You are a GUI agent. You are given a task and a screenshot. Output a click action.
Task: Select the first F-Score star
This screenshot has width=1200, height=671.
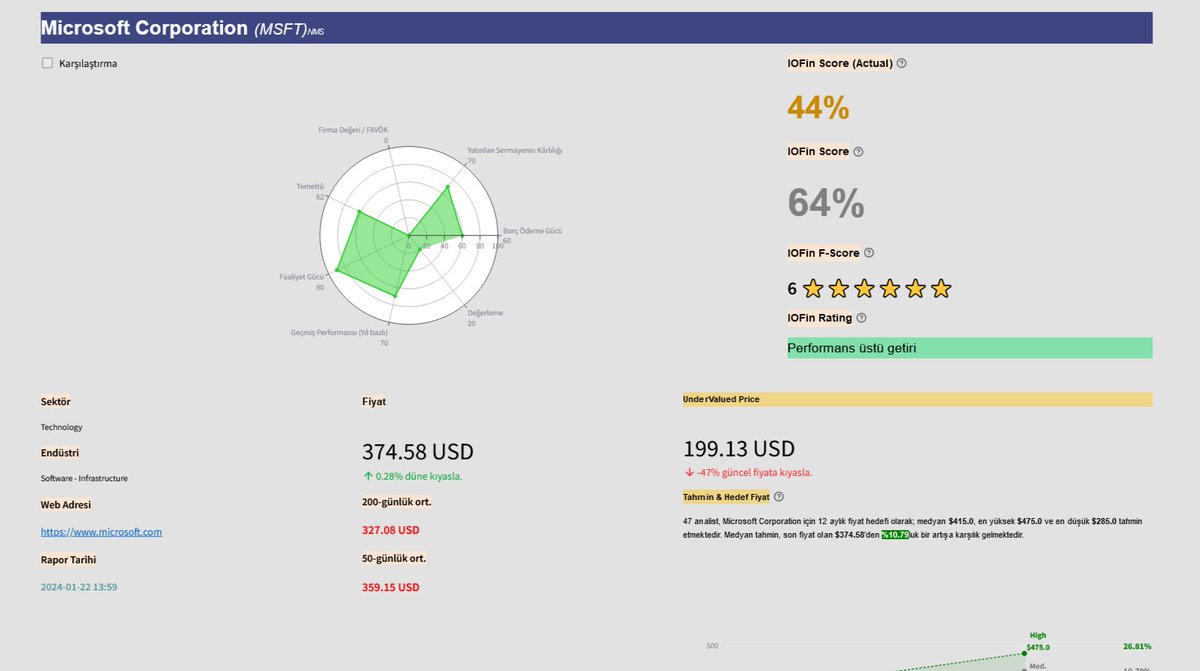tap(813, 289)
